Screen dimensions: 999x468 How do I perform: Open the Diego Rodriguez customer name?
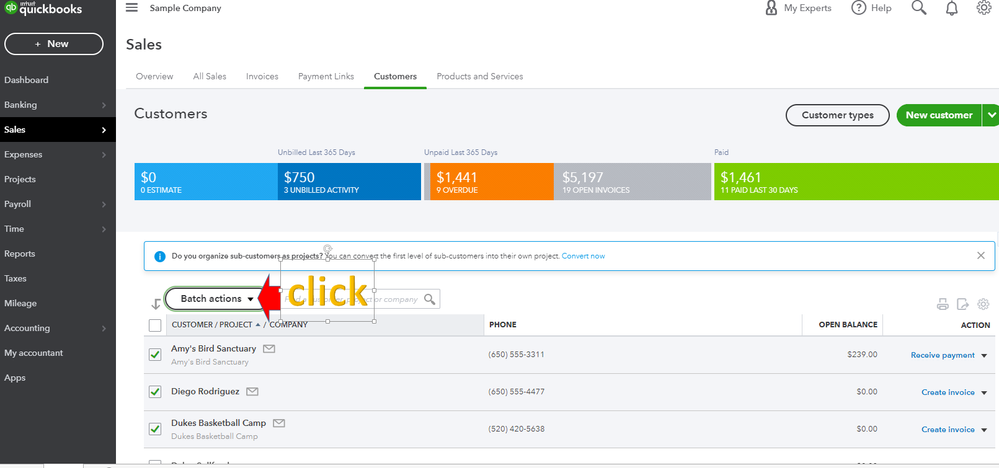coord(205,392)
